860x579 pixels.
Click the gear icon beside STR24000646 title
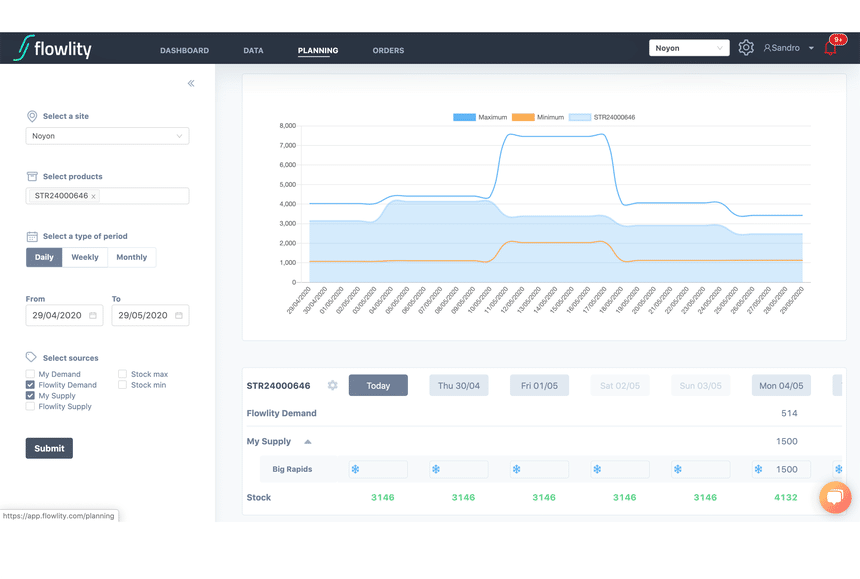click(x=332, y=385)
